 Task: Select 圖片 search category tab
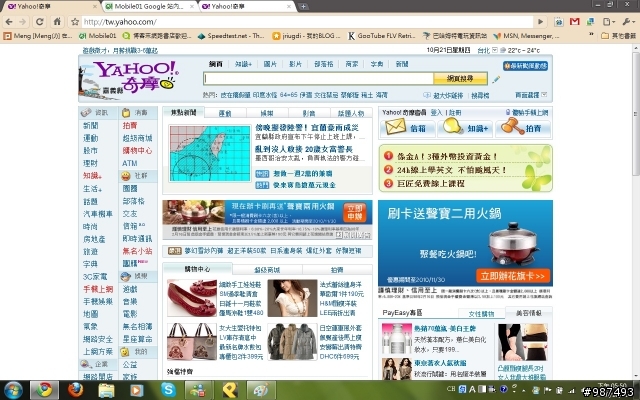[270, 64]
